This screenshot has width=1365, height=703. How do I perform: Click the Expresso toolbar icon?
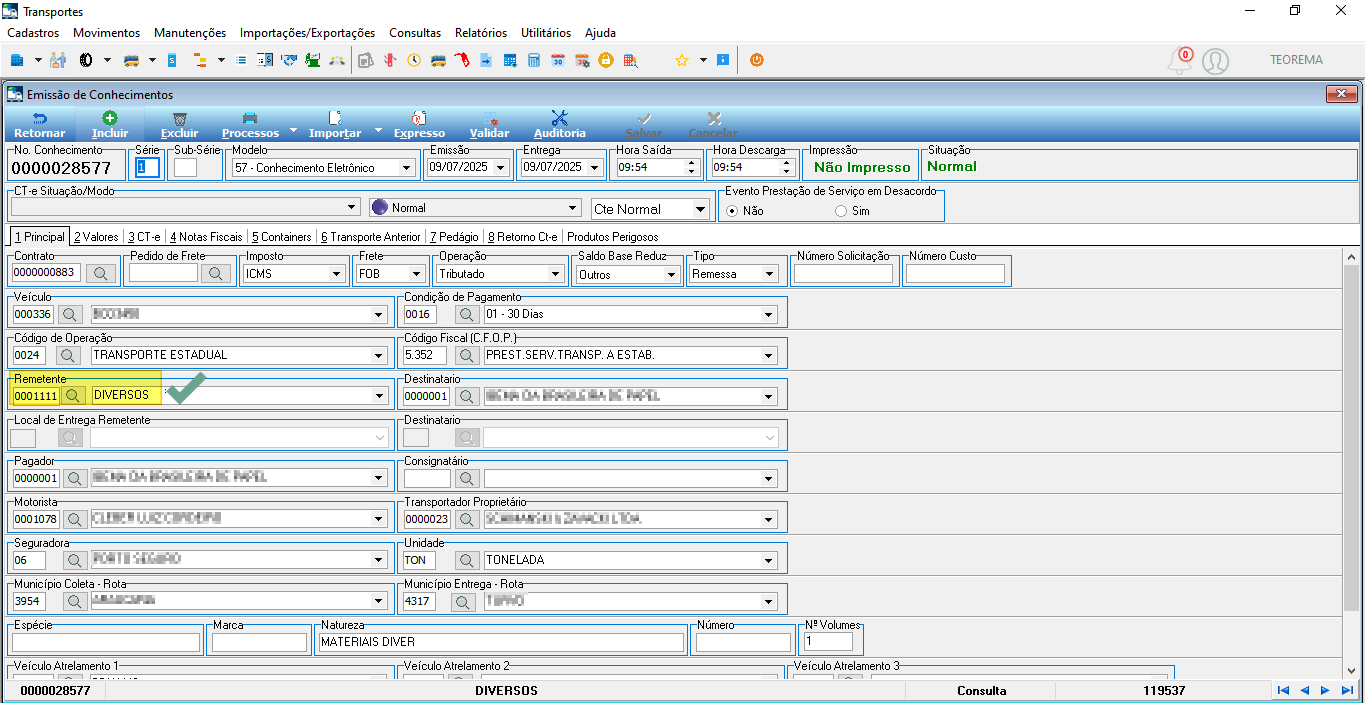click(x=419, y=118)
